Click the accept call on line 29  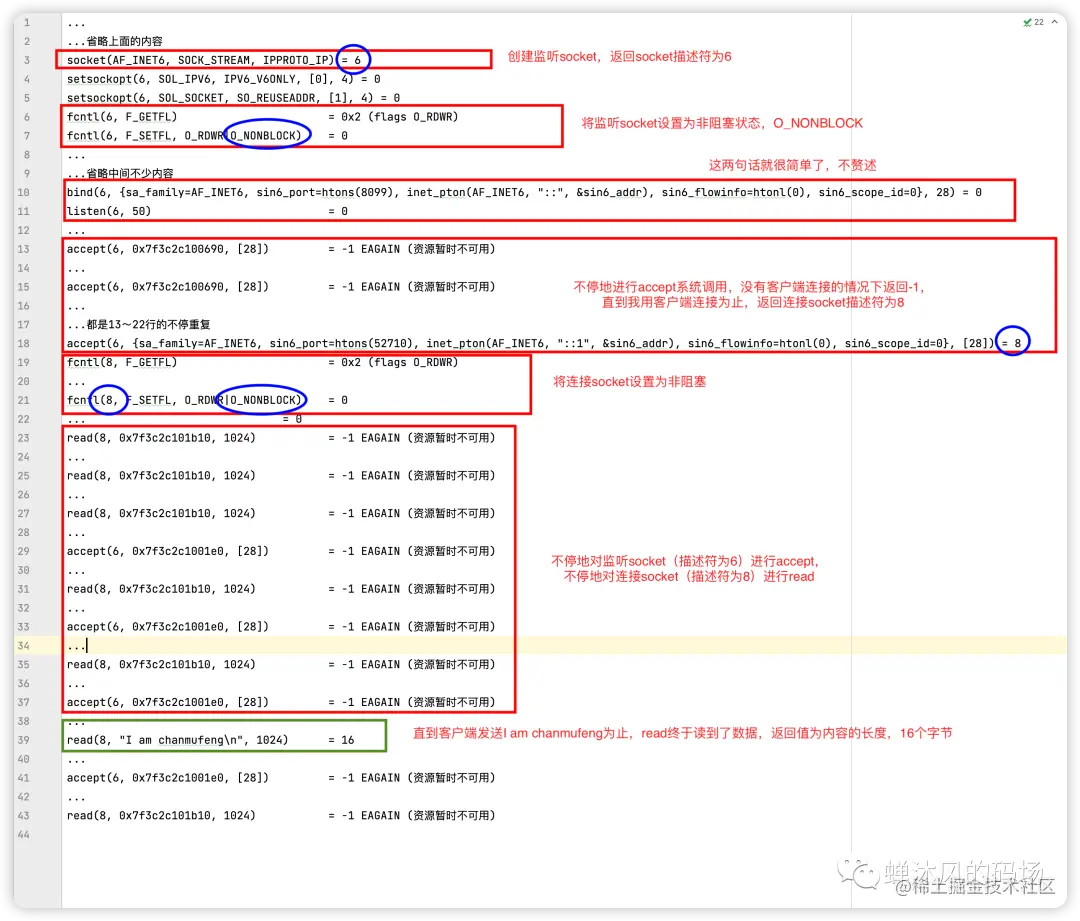[280, 551]
